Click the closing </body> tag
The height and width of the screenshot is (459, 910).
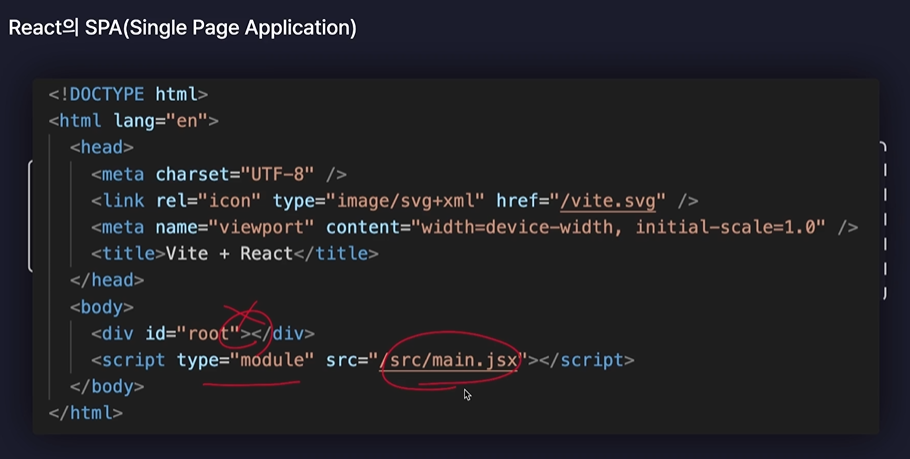[107, 386]
